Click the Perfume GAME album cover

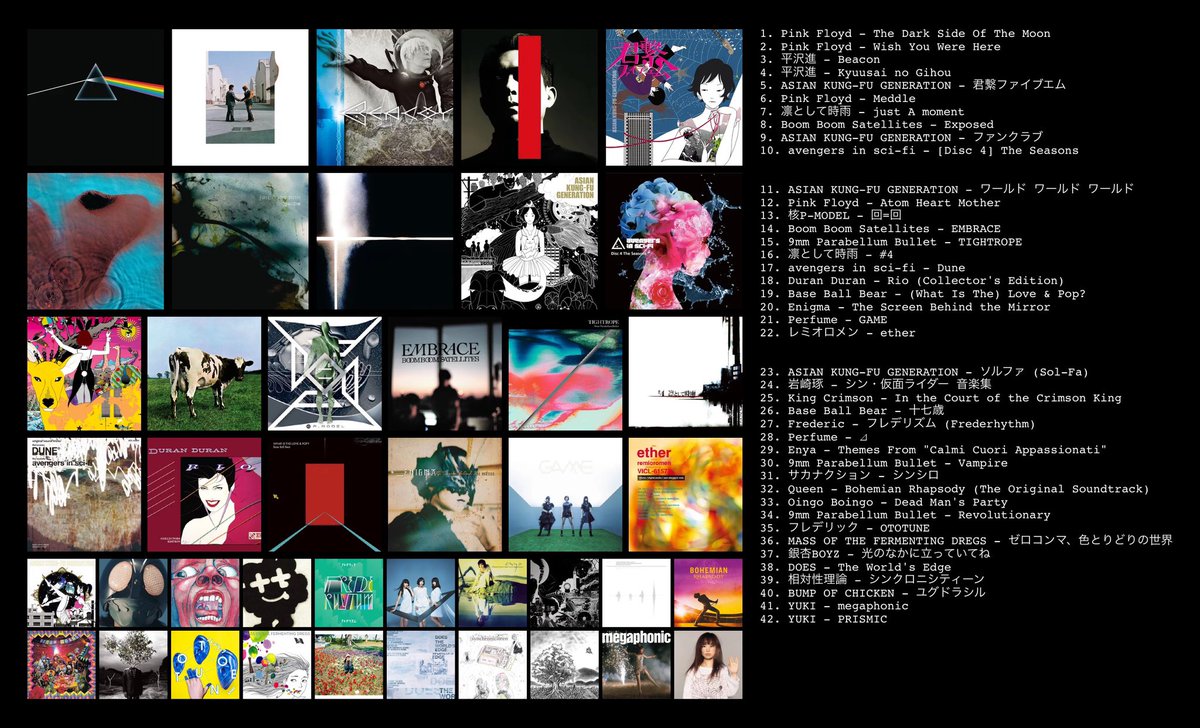(x=565, y=494)
